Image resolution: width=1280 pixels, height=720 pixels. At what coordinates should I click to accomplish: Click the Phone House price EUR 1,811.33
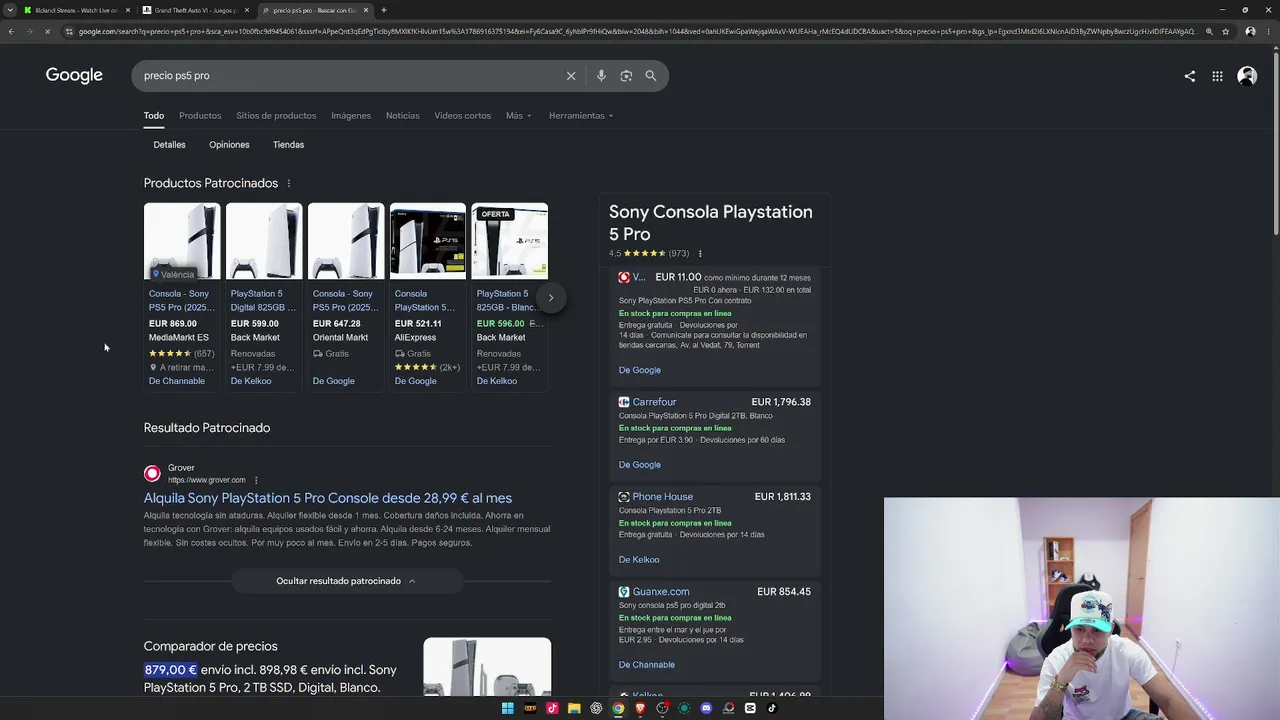click(782, 497)
